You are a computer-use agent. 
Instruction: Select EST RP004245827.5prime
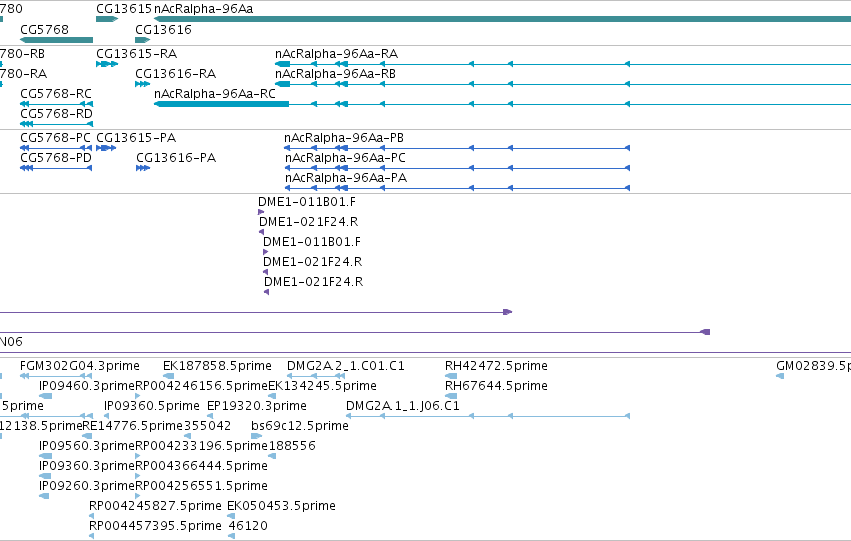pos(155,506)
